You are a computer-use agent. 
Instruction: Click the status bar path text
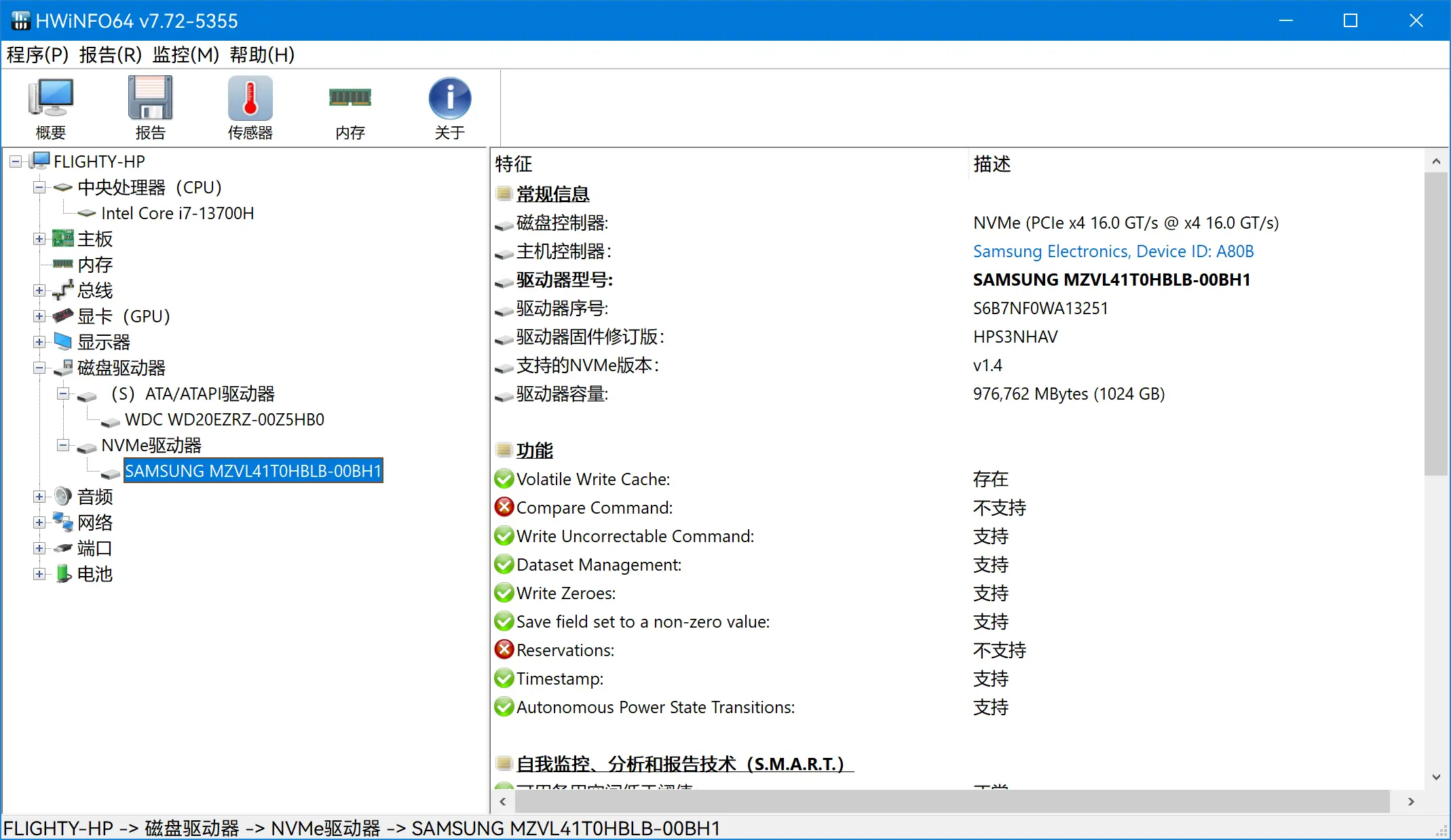tap(362, 828)
